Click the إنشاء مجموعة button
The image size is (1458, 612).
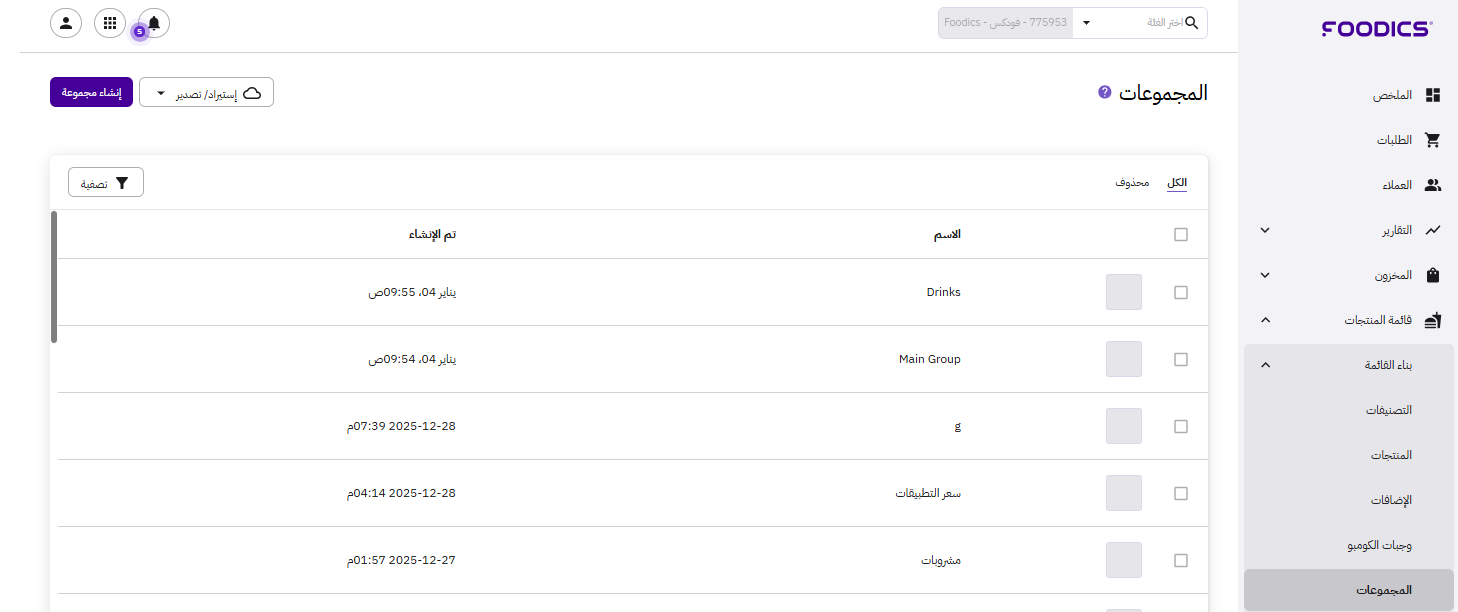coord(91,92)
